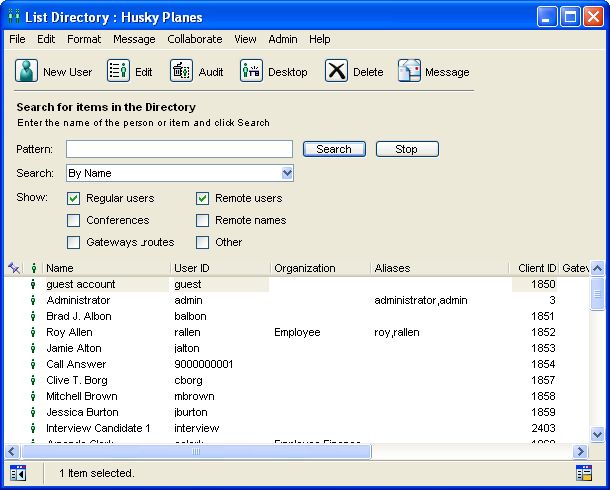
Task: Disable the Remote users checkbox
Action: coord(203,198)
